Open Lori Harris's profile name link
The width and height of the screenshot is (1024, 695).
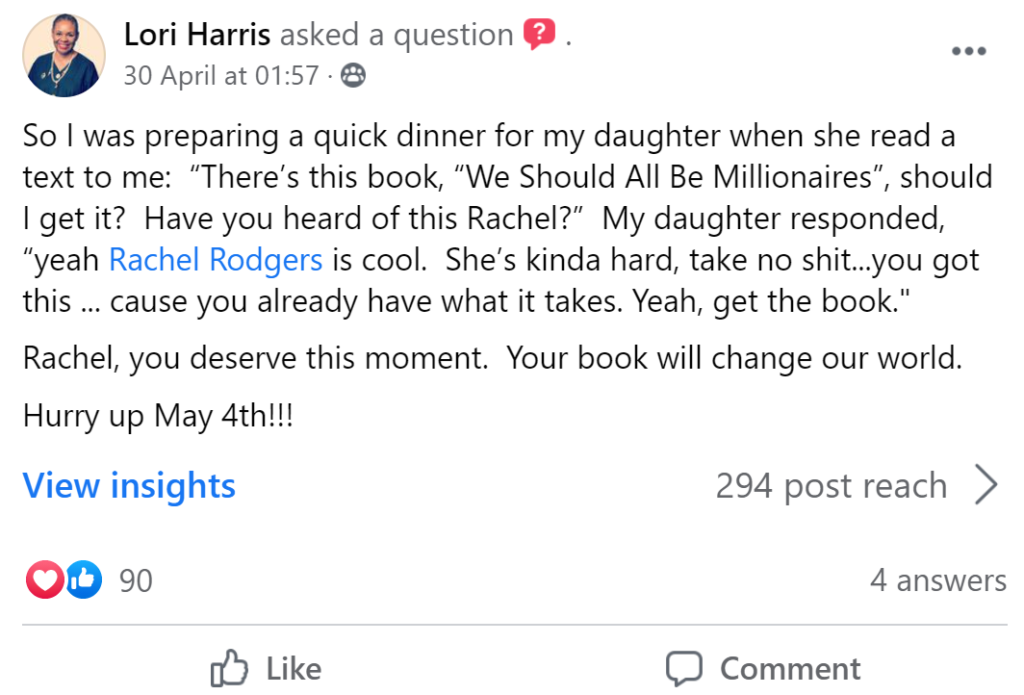(x=197, y=35)
